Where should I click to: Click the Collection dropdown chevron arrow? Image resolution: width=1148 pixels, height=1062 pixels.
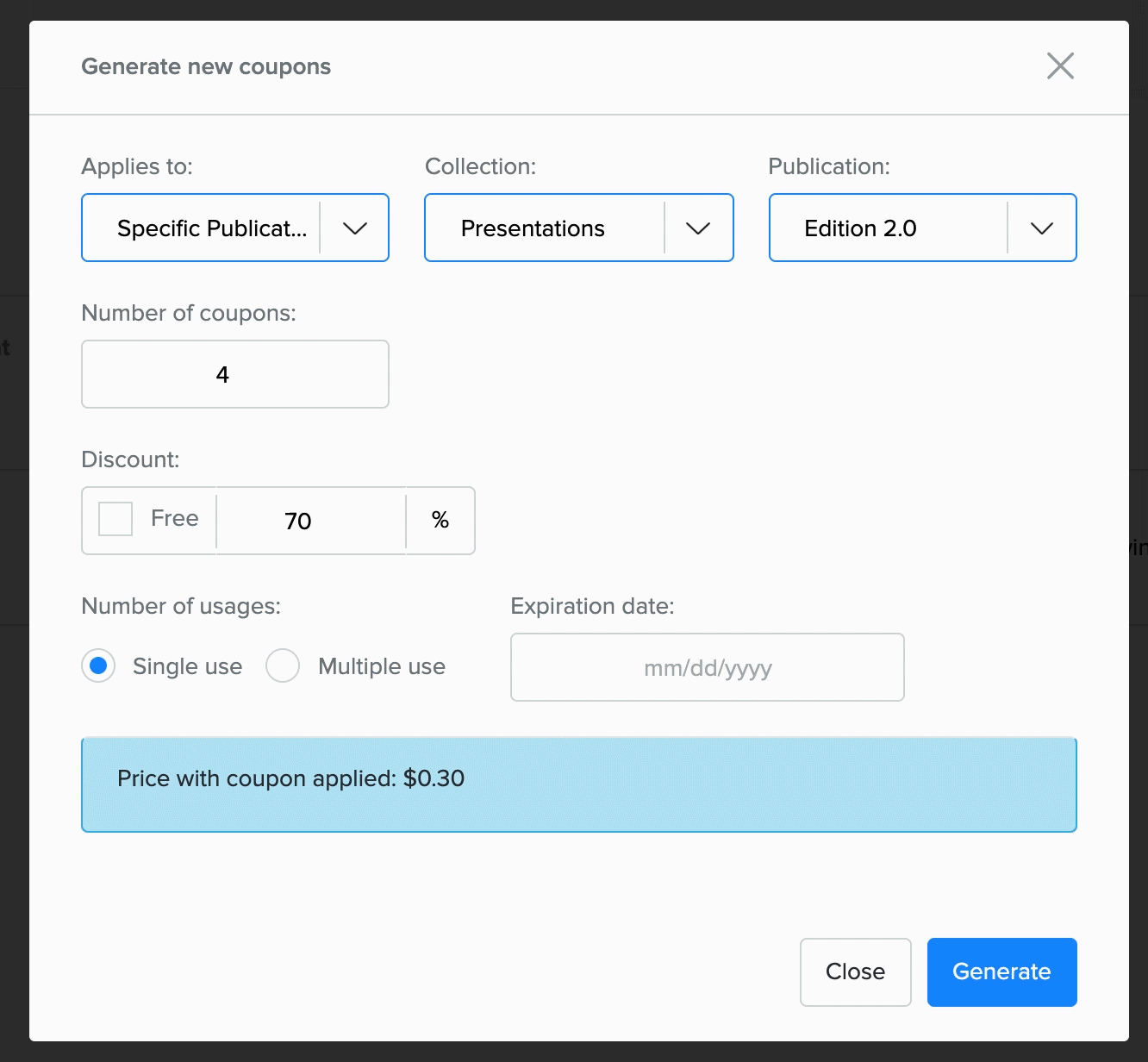698,228
